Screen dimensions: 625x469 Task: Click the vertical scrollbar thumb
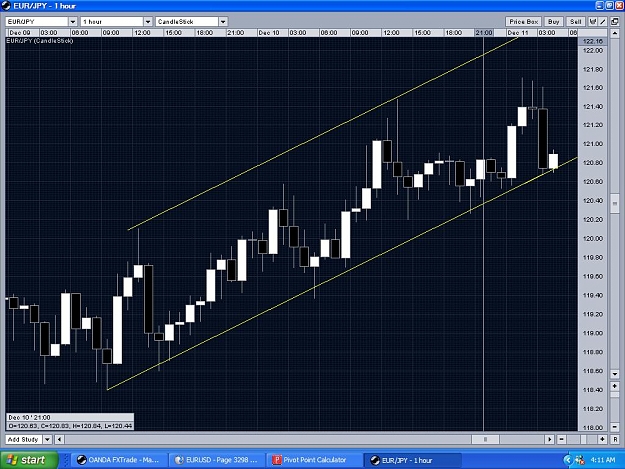[x=615, y=204]
